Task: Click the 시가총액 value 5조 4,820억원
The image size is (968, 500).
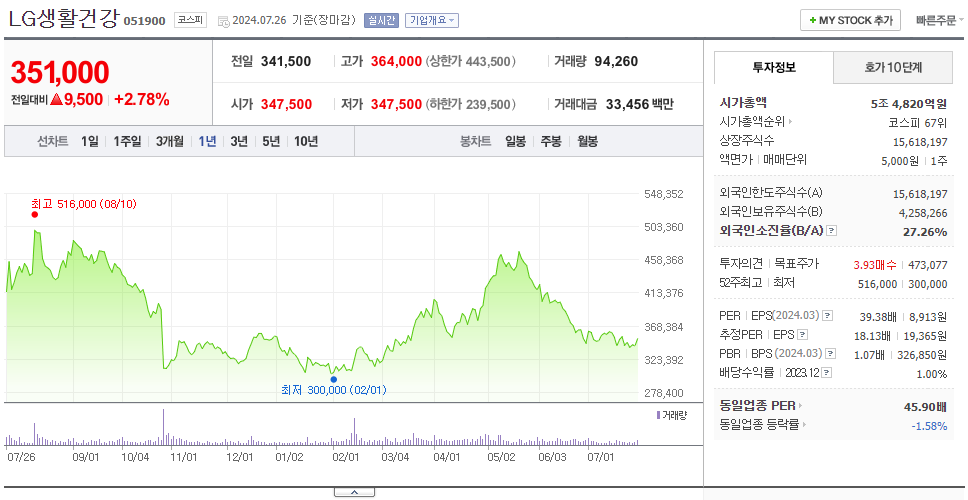Action: [909, 104]
